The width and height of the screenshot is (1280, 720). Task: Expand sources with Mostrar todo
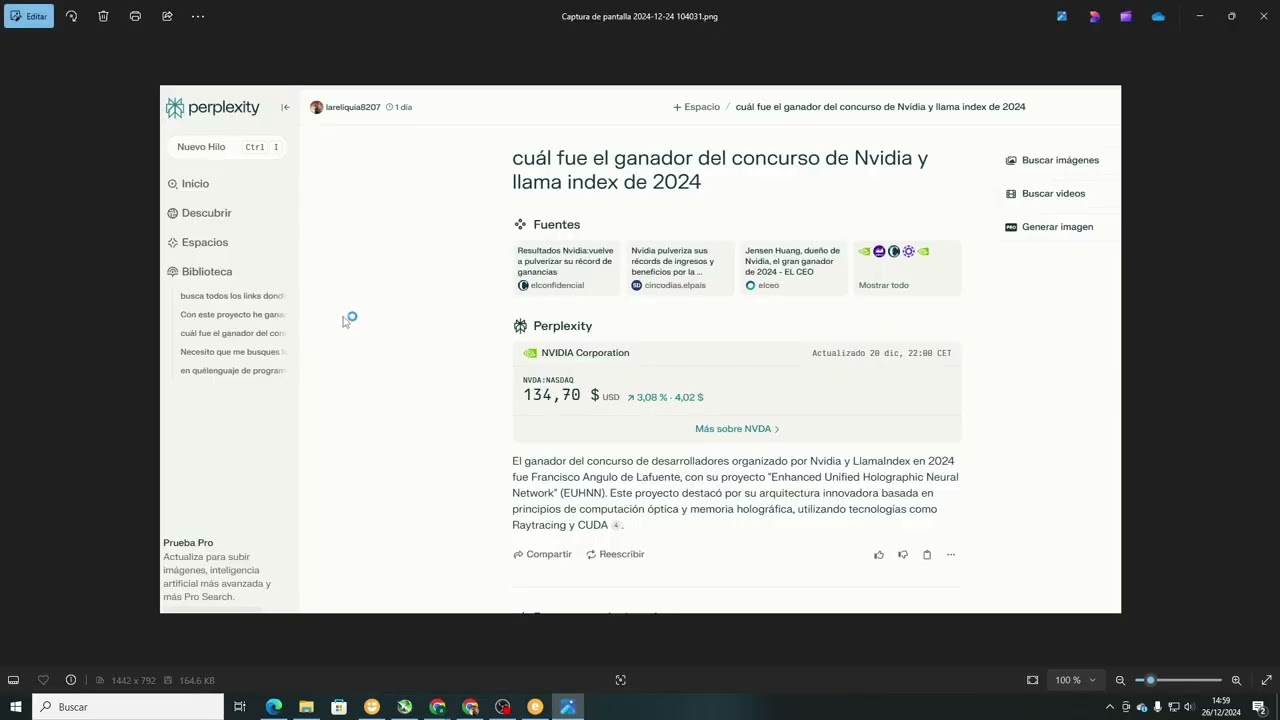908,268
